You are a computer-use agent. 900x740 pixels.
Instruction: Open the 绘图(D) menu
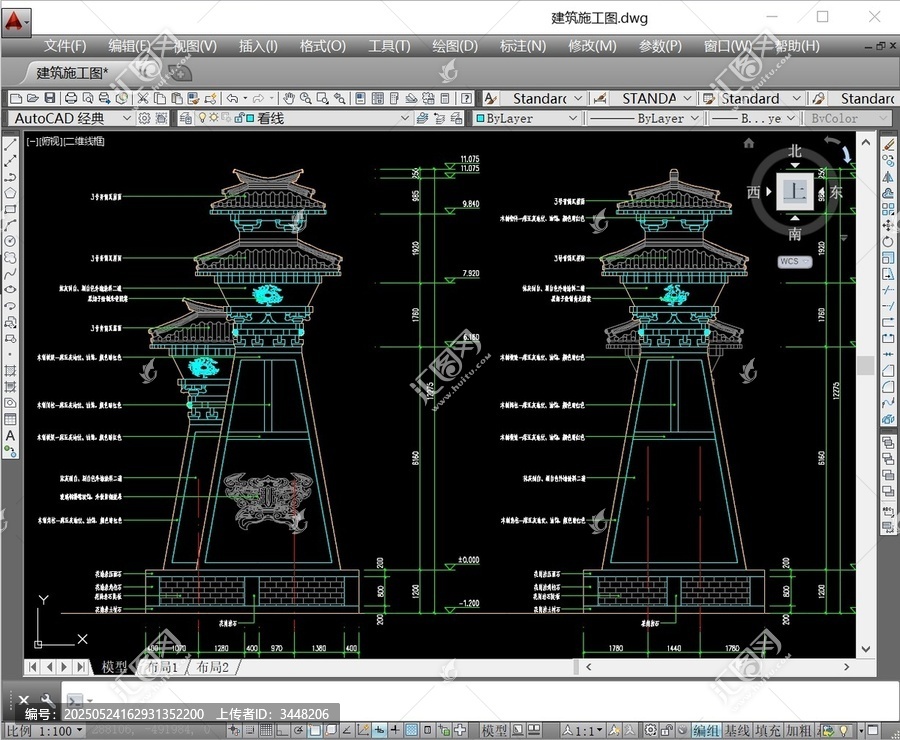tap(455, 46)
